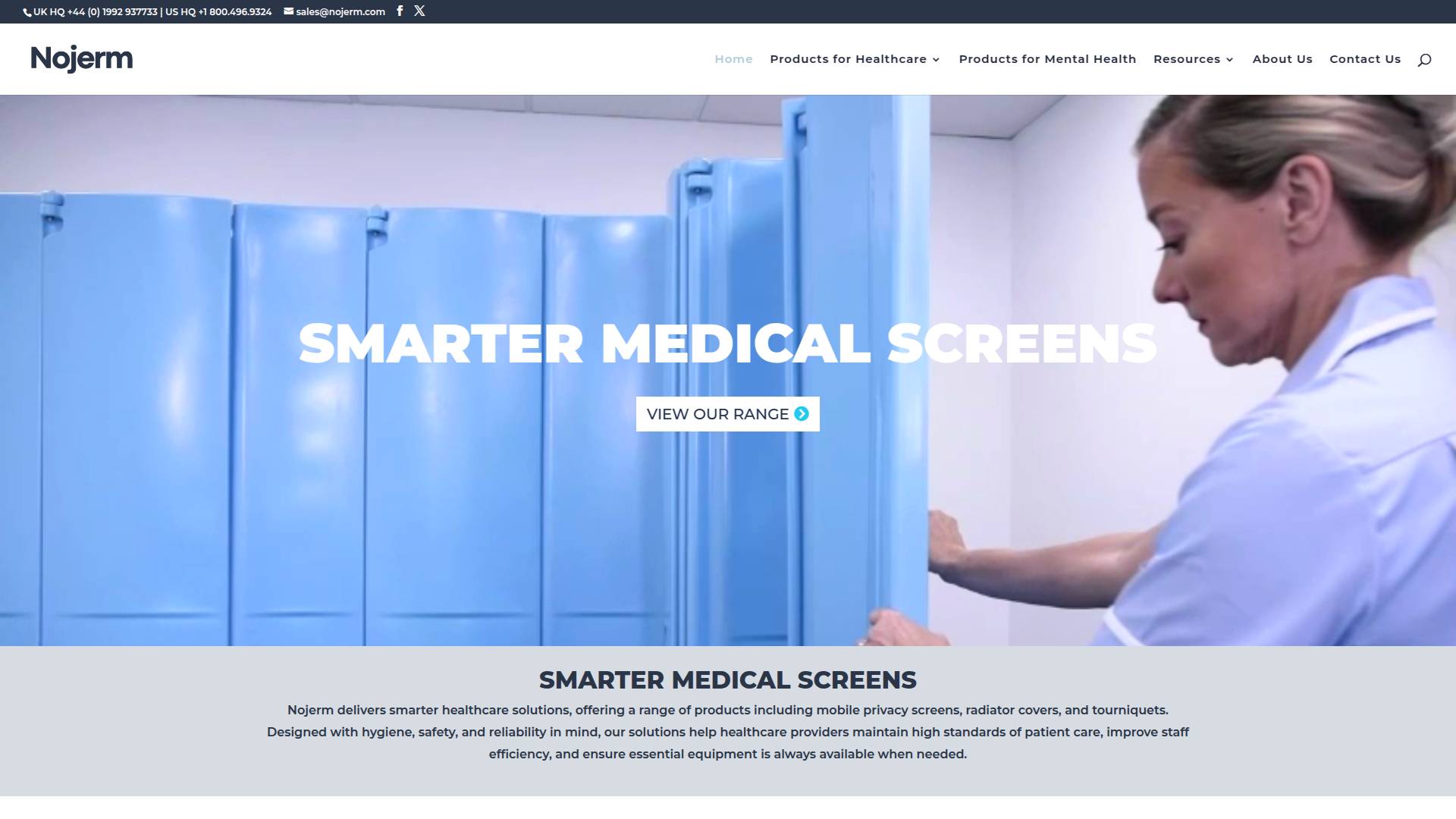This screenshot has width=1456, height=819.
Task: Open the Products for Healthcare menu label
Action: tap(848, 59)
